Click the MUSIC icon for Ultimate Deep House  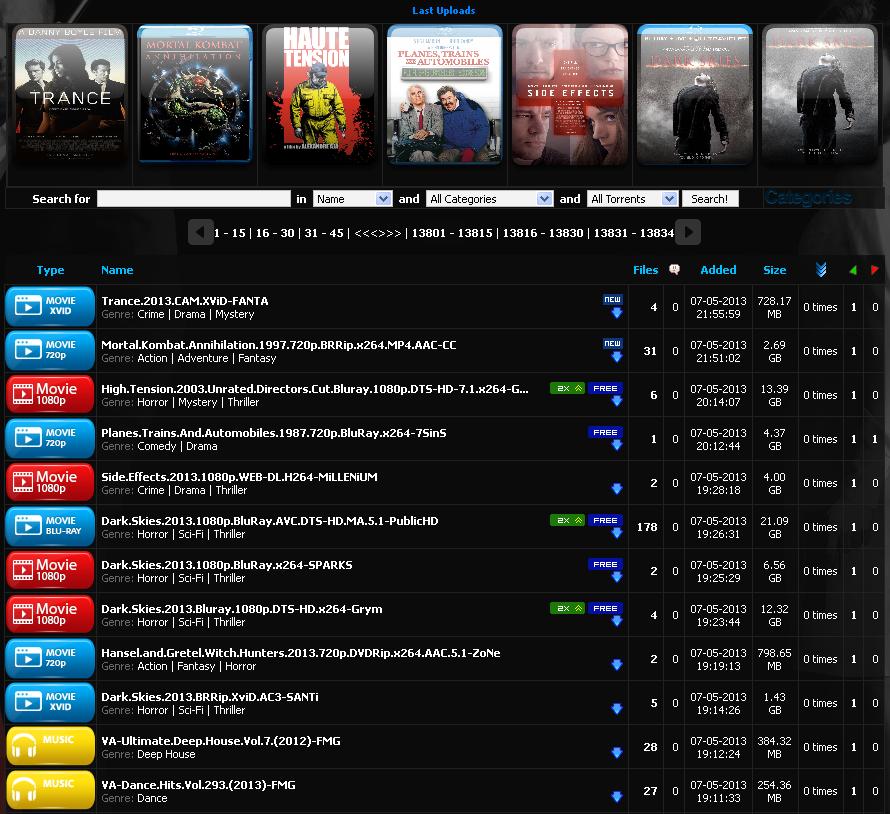click(x=50, y=746)
